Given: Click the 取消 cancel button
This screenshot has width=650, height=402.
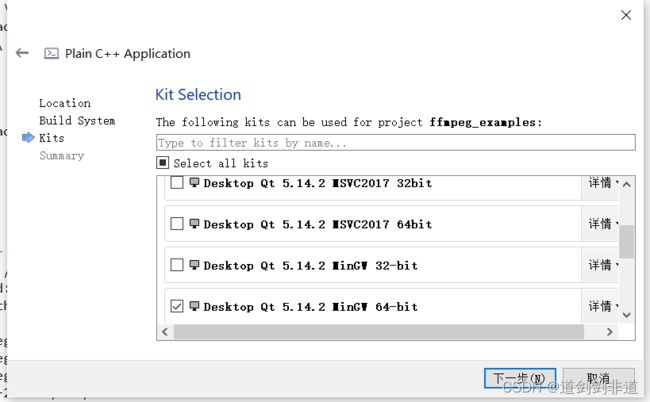Looking at the screenshot, I should pyautogui.click(x=599, y=378).
